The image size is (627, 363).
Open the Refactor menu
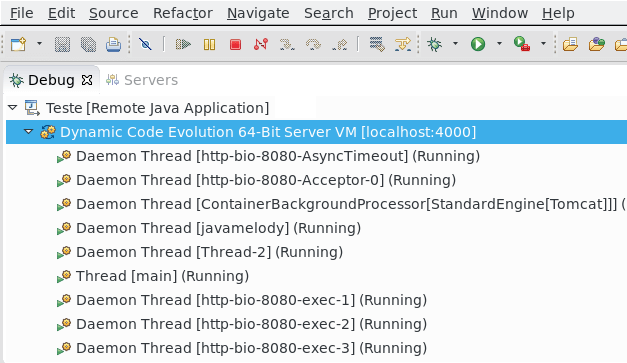tap(183, 13)
